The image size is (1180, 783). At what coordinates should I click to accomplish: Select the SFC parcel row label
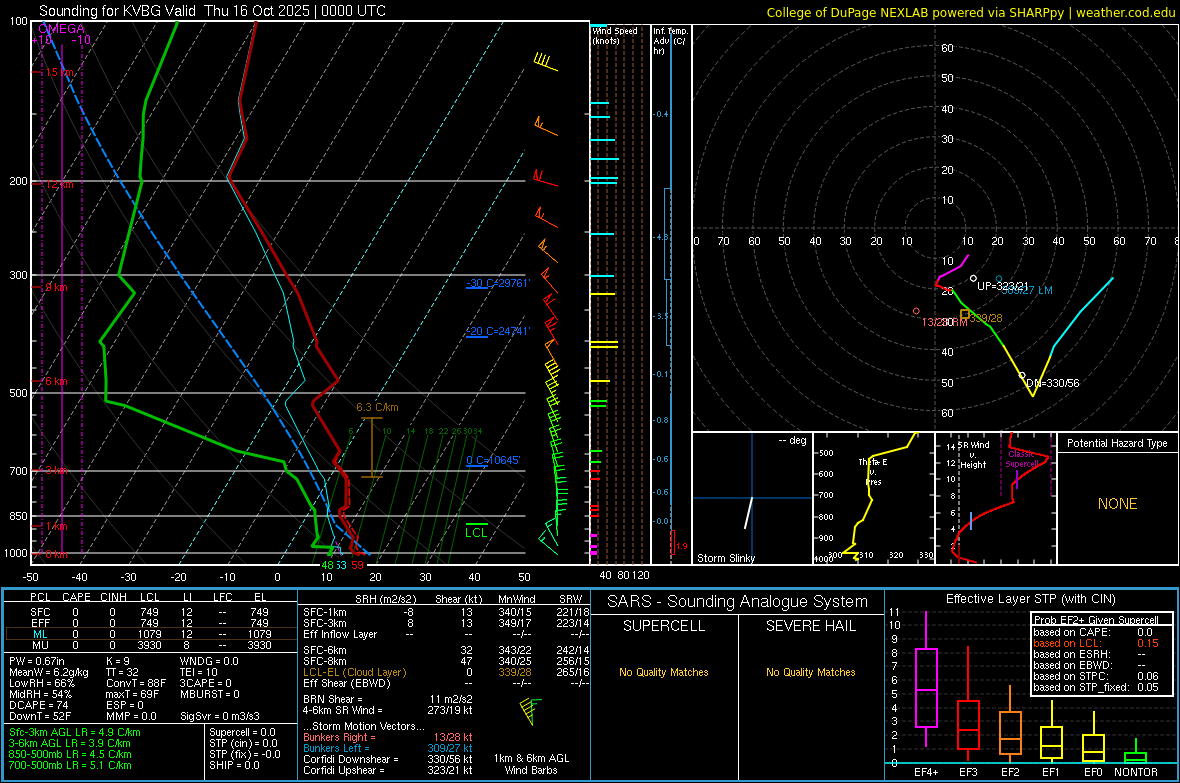[40, 612]
